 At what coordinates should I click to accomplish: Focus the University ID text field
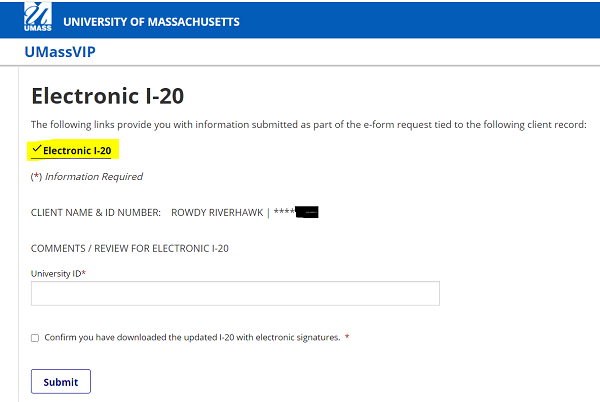(235, 293)
